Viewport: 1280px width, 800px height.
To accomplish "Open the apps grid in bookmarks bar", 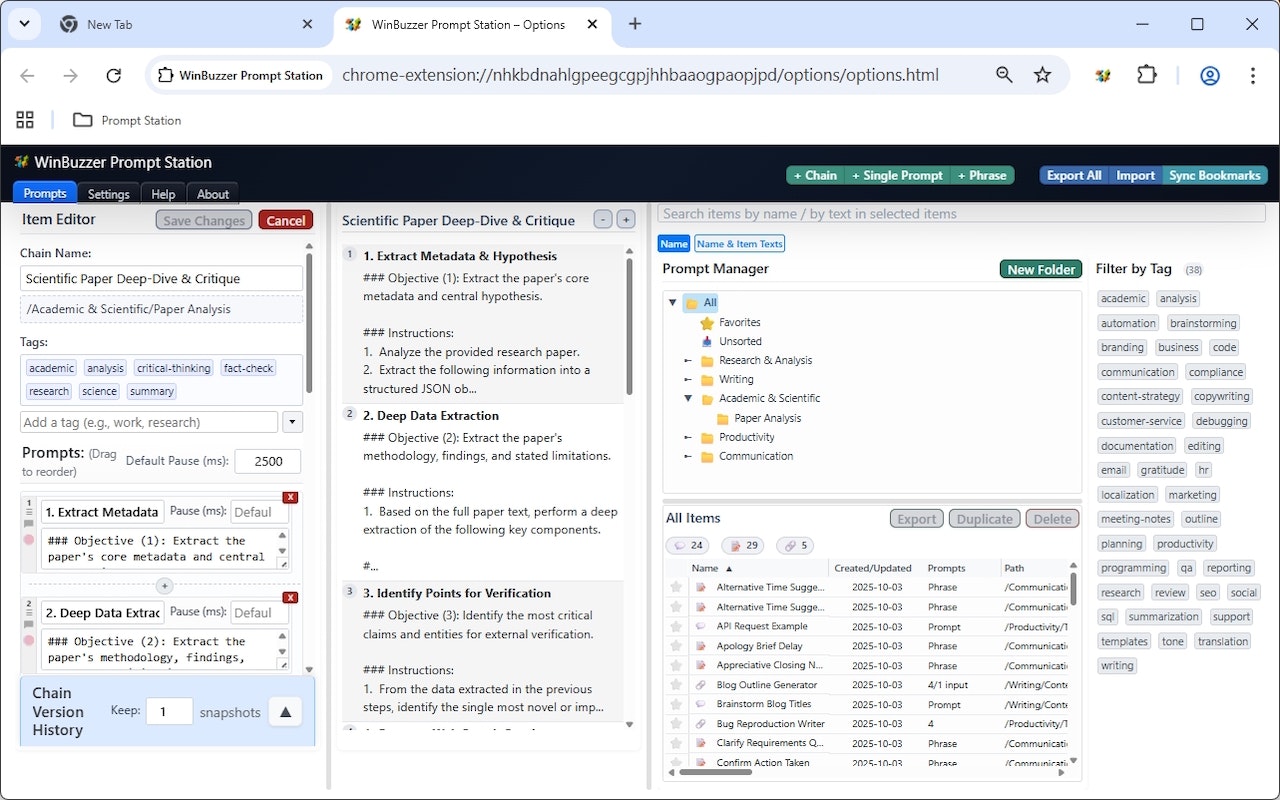I will click(x=25, y=120).
